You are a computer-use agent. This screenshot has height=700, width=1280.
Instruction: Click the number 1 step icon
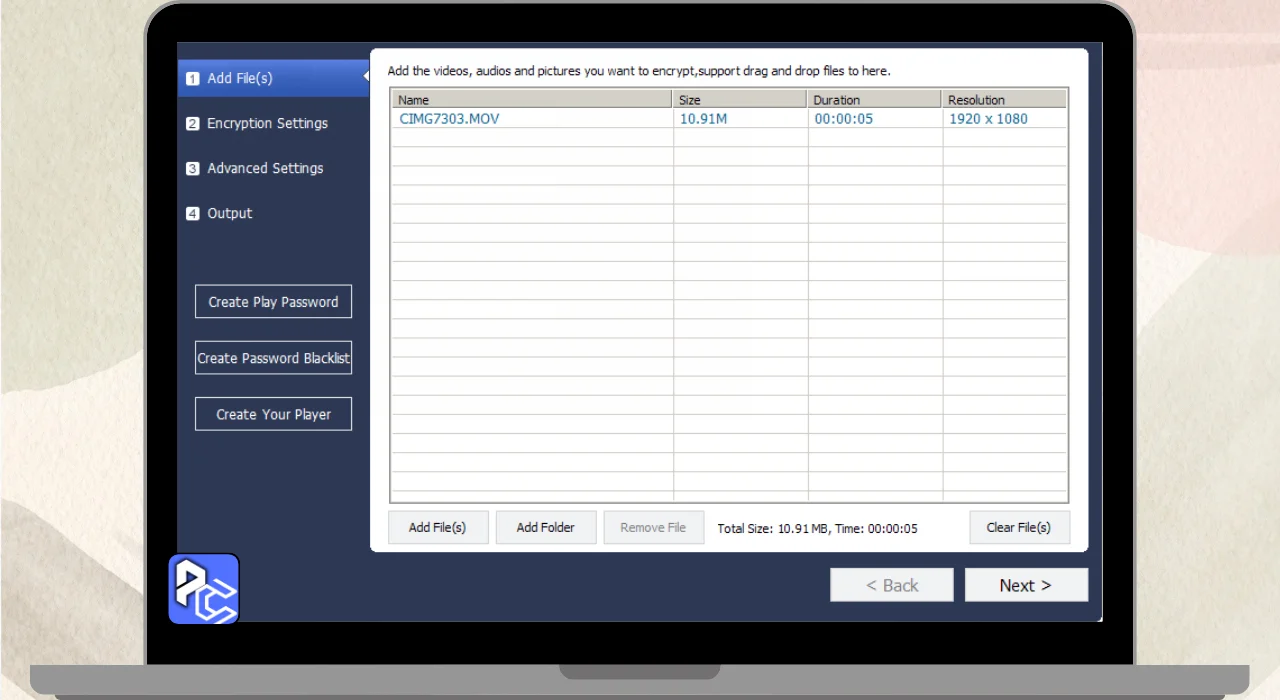click(192, 79)
